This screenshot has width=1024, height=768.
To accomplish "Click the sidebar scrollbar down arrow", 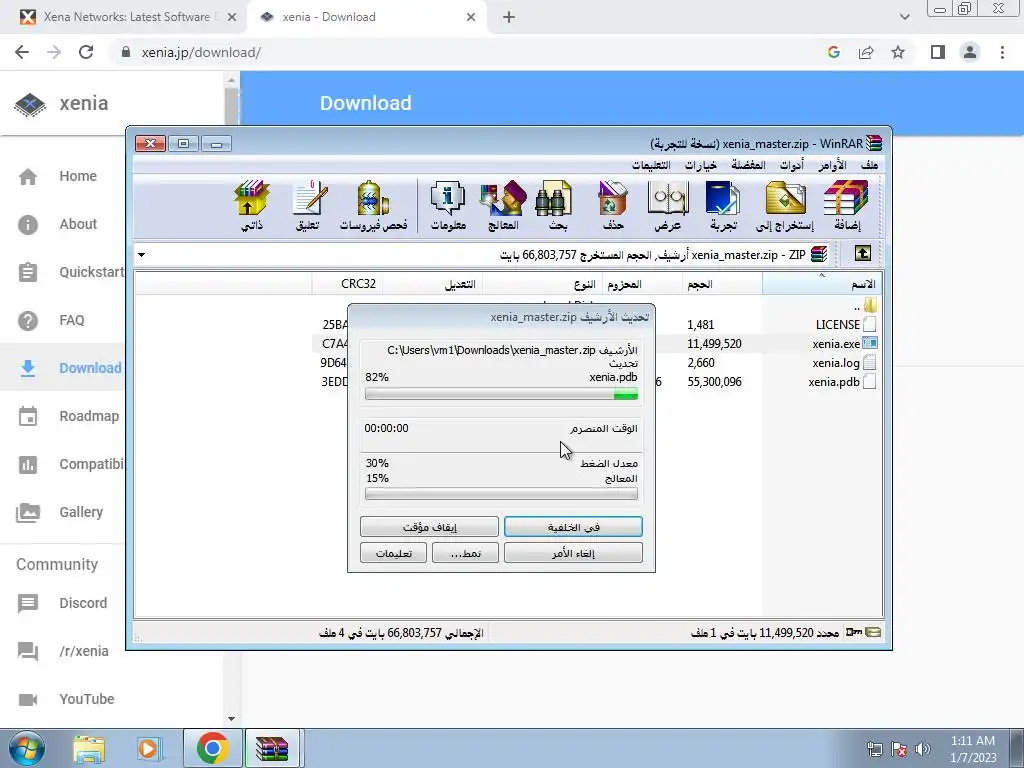I will (x=231, y=718).
